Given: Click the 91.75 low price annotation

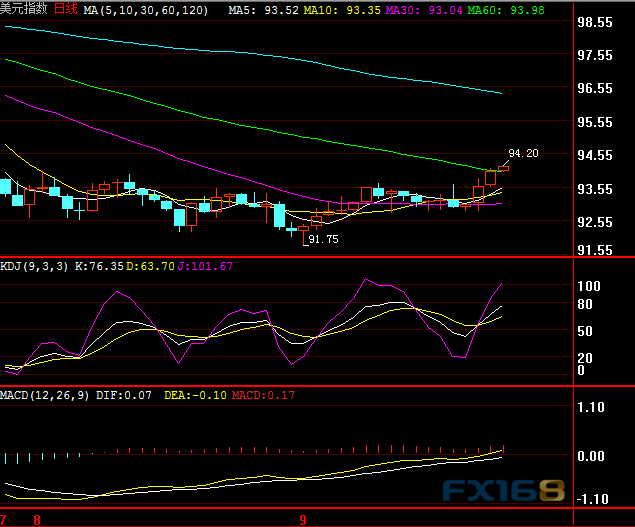Looking at the screenshot, I should pos(323,239).
